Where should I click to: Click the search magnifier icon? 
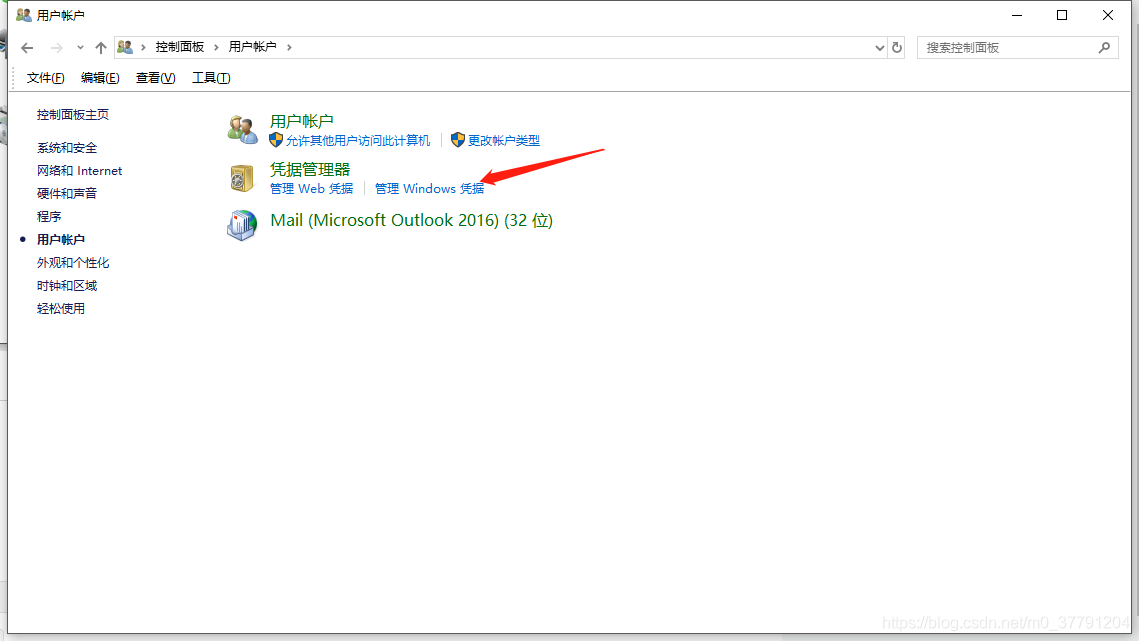point(1104,47)
